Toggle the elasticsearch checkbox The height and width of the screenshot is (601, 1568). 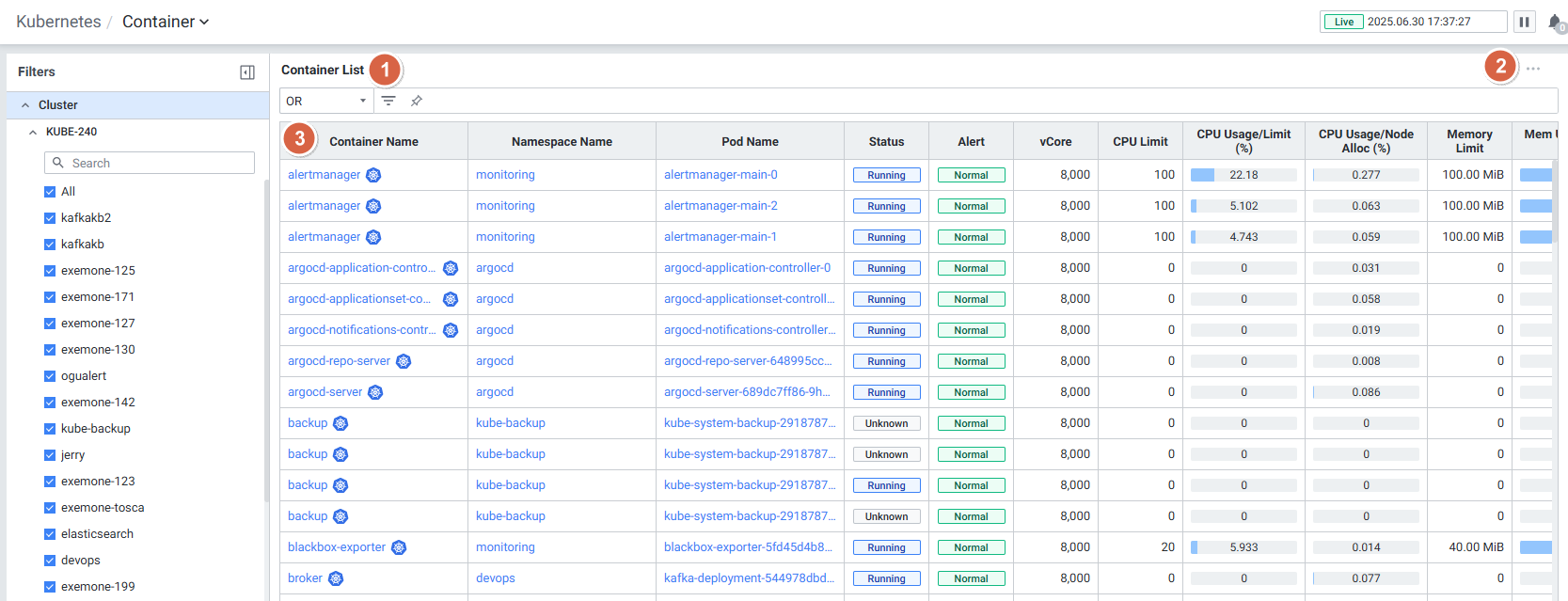(x=50, y=534)
